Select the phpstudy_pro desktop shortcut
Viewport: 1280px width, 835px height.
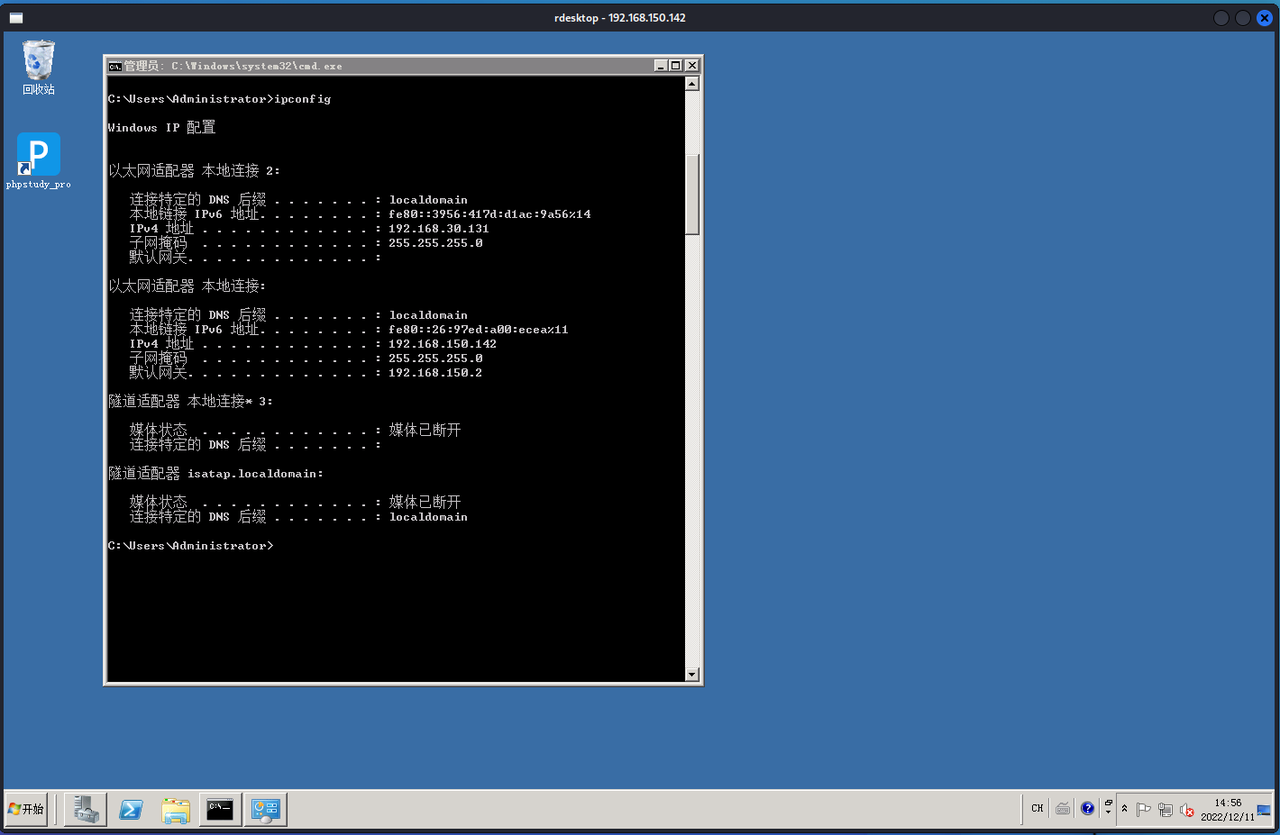coord(39,161)
